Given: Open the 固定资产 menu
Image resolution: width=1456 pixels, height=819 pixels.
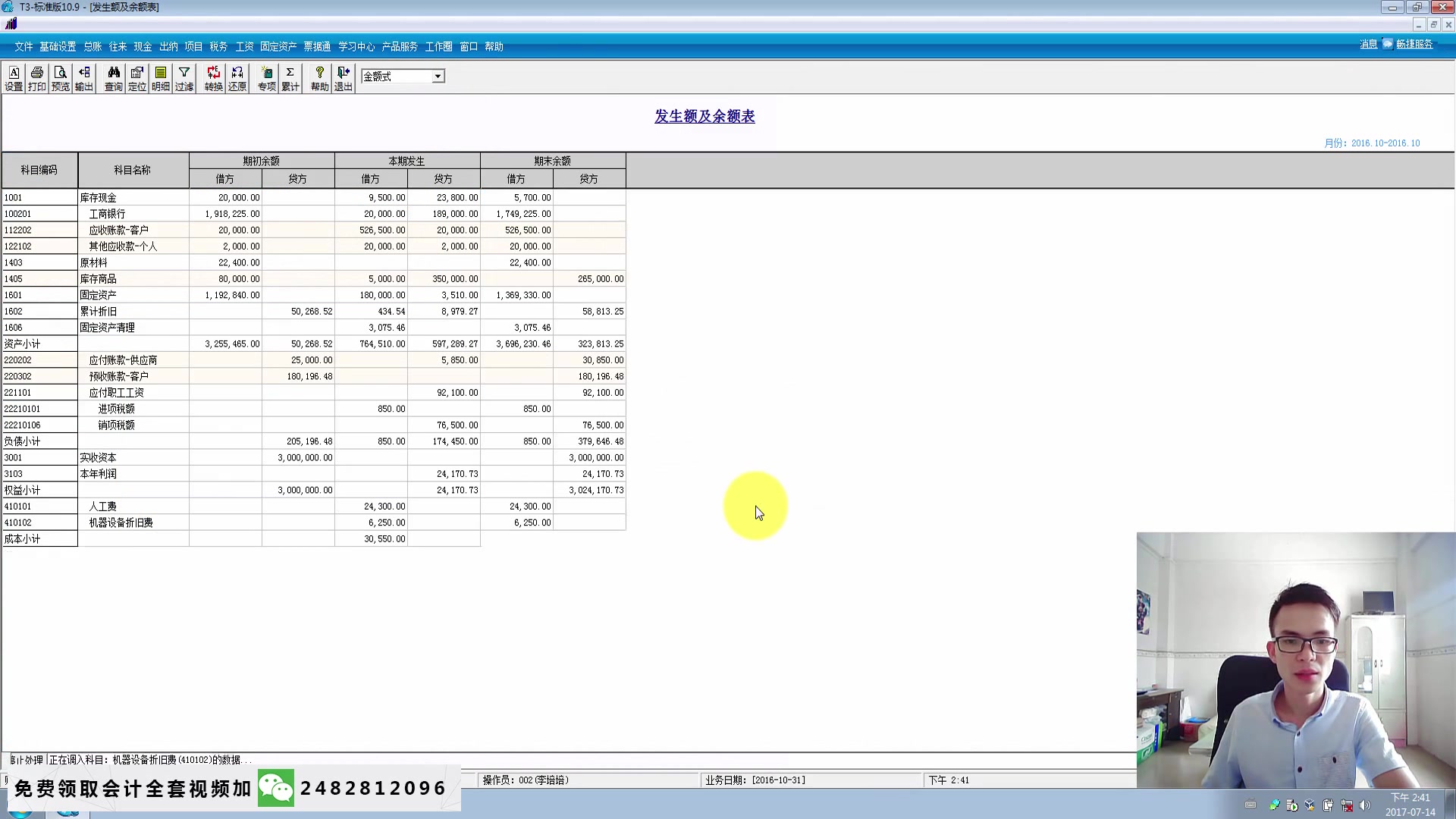Looking at the screenshot, I should 278,47.
